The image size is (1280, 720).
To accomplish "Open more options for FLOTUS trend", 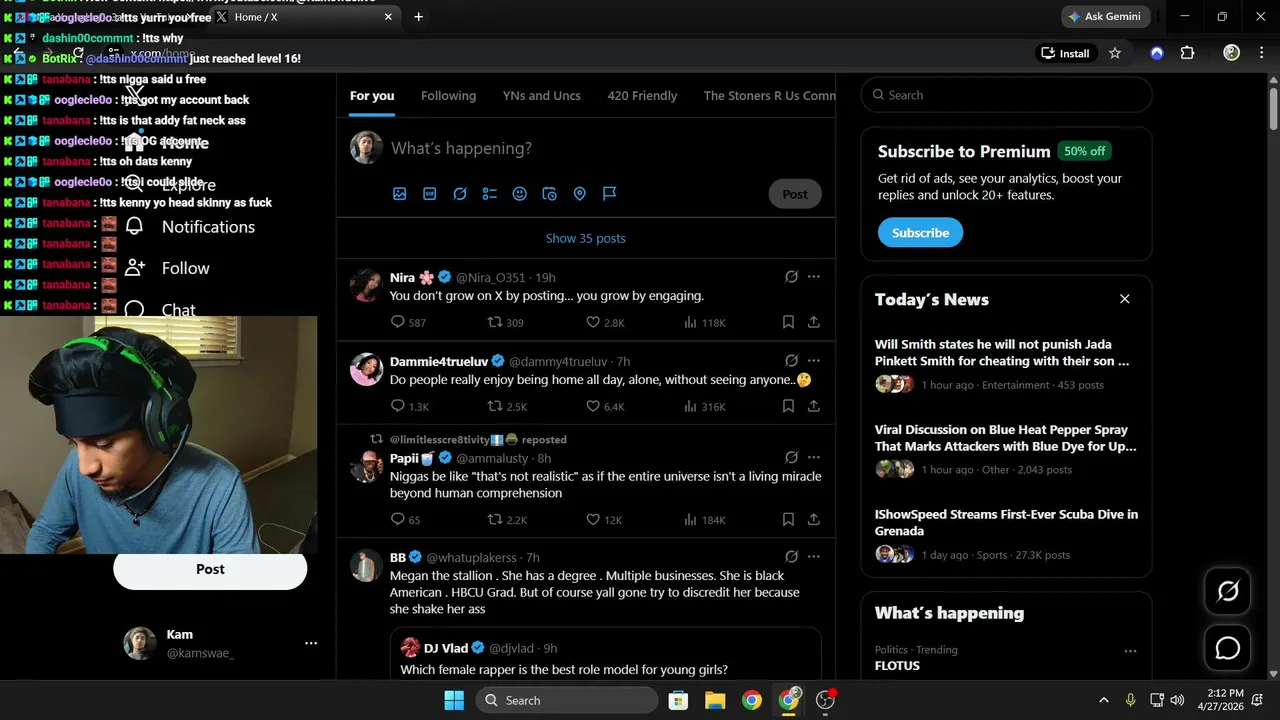I will pyautogui.click(x=1130, y=651).
